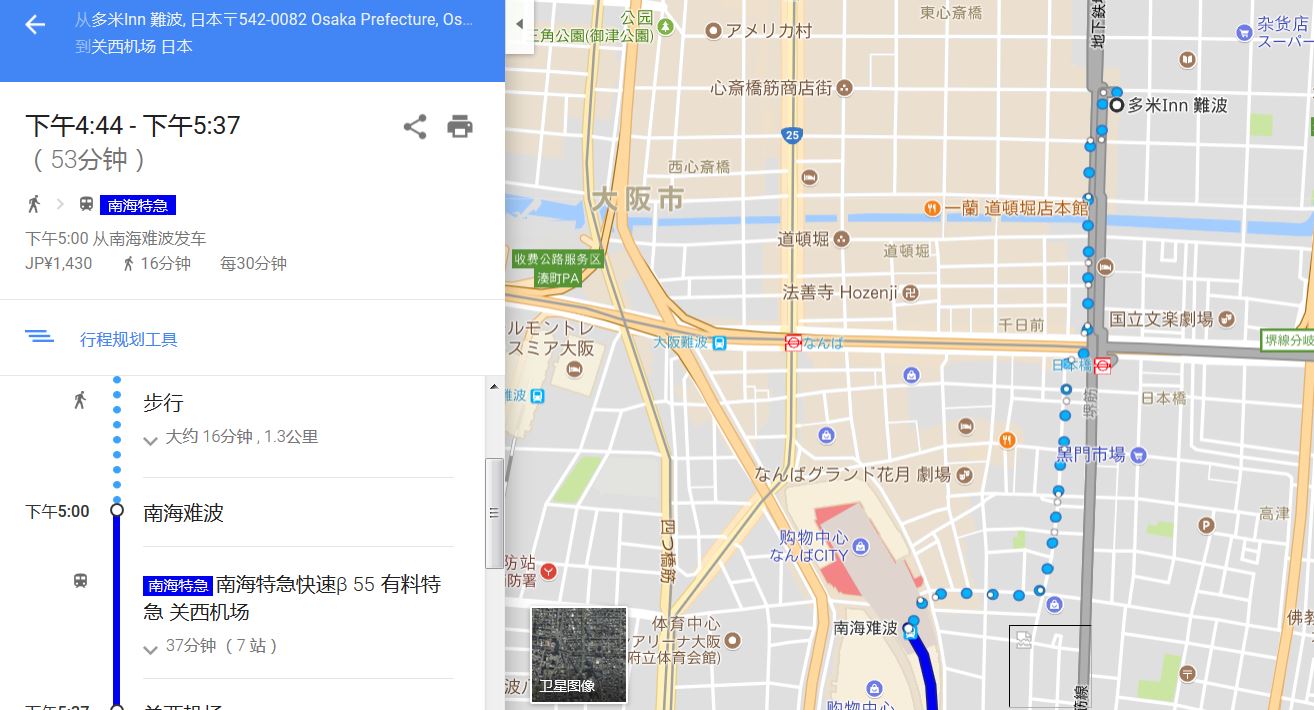Click the 法善寺 Hozenji temple marker
Viewport: 1314px width, 710px height.
pyautogui.click(x=910, y=293)
